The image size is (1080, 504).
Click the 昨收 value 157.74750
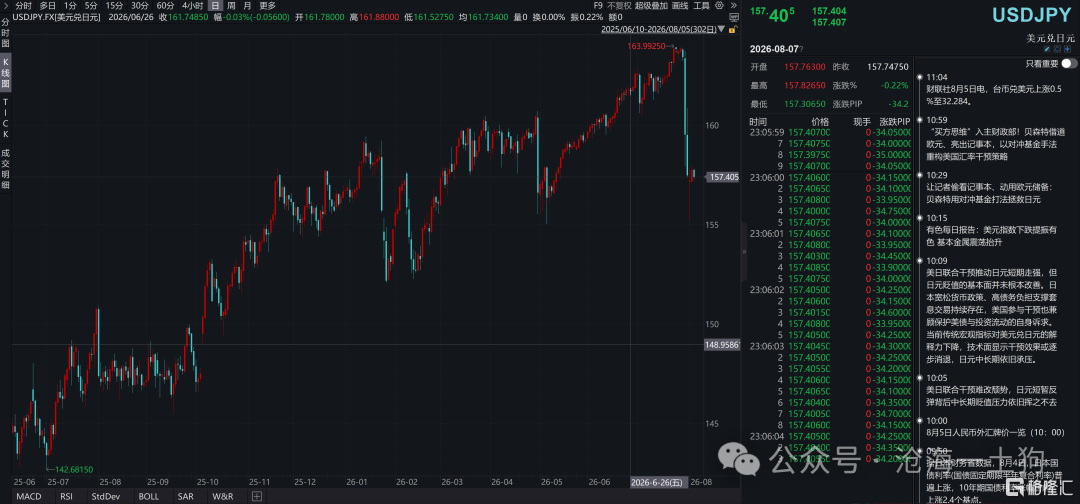(889, 67)
